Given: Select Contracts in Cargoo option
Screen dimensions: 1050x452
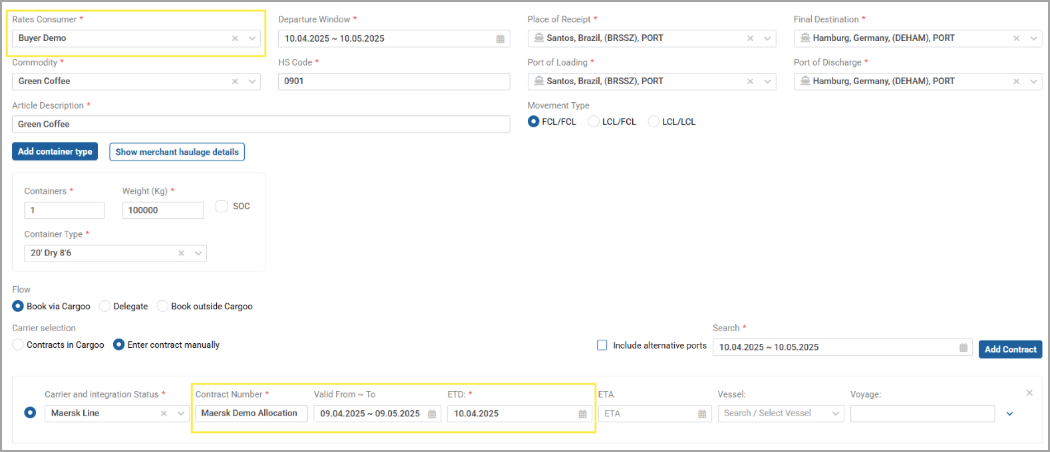Looking at the screenshot, I should [x=18, y=345].
